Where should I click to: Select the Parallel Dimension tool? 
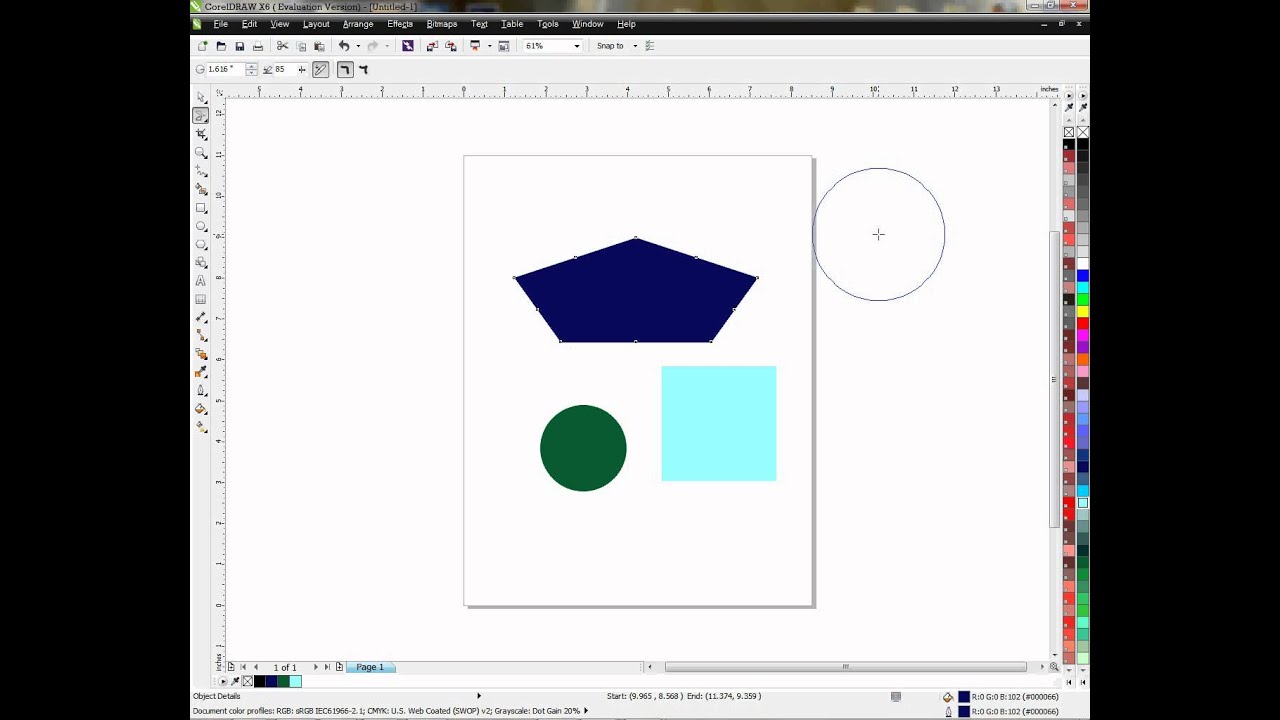point(201,317)
